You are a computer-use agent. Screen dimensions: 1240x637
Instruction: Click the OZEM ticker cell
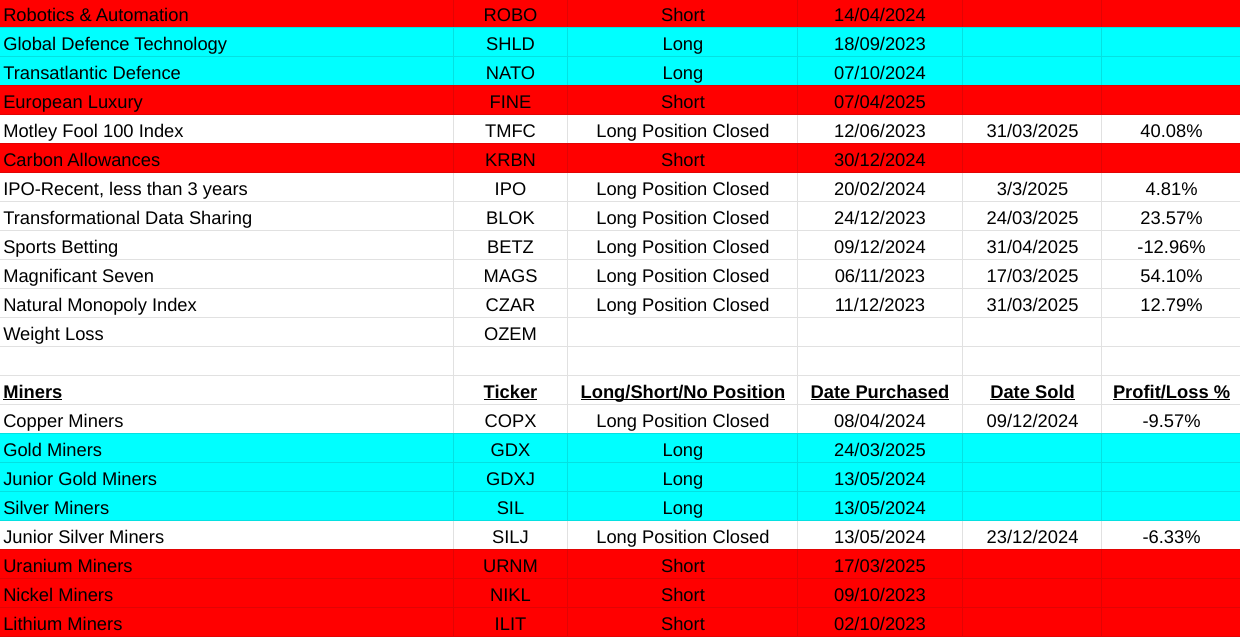510,334
